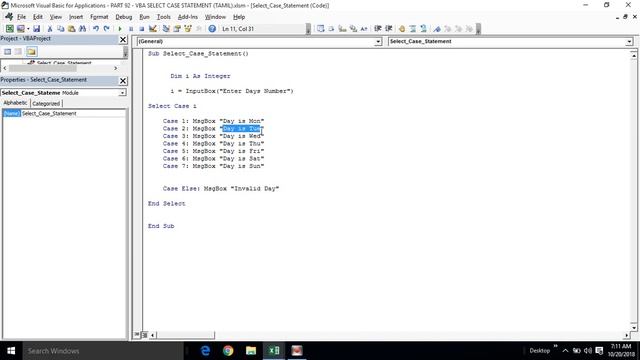The width and height of the screenshot is (640, 360).
Task: Click the Paste toolbar icon
Action: (71, 29)
